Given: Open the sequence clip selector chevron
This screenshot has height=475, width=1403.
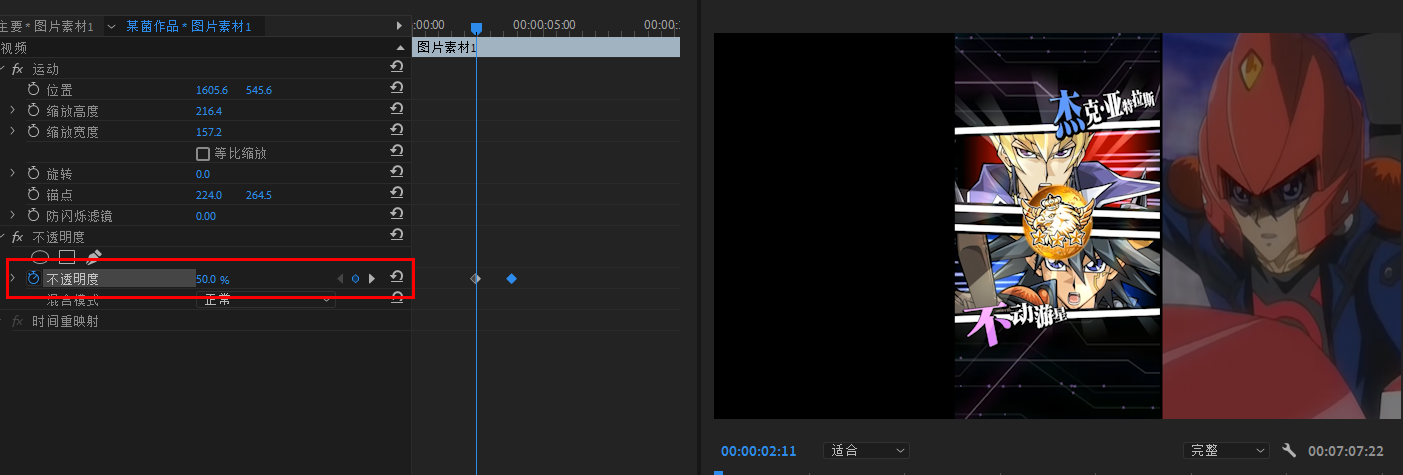Looking at the screenshot, I should [111, 26].
